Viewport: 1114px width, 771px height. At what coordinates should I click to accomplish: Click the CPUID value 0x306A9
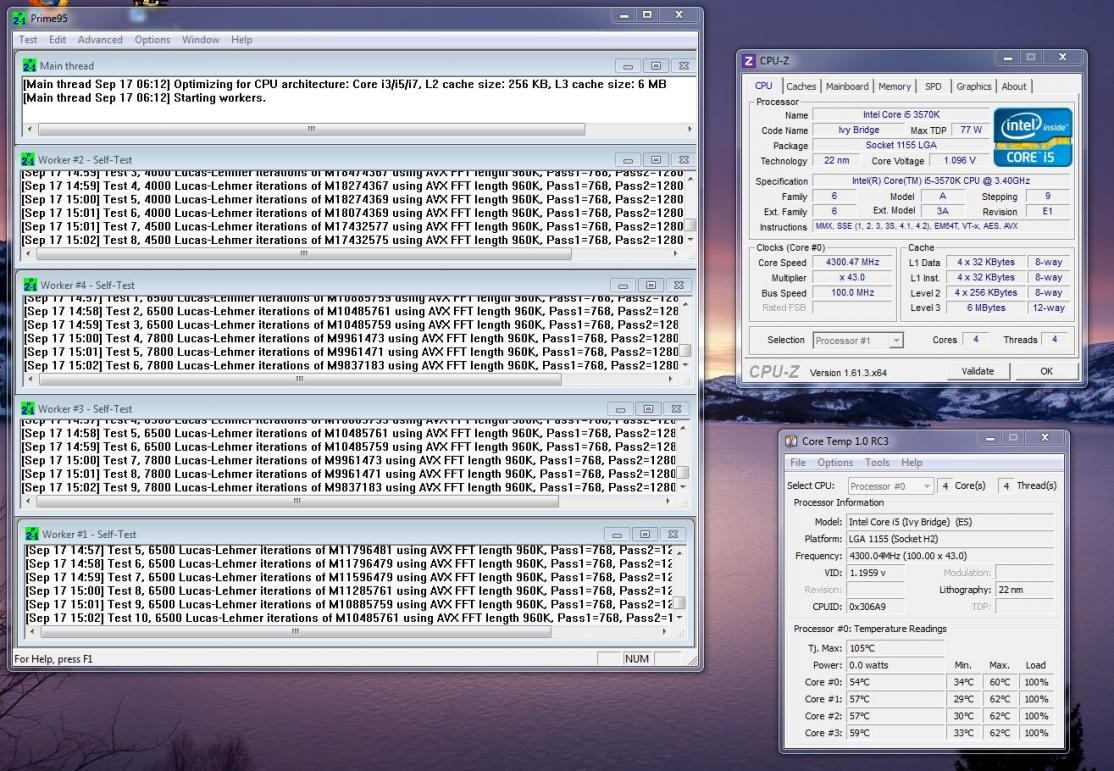[x=875, y=607]
